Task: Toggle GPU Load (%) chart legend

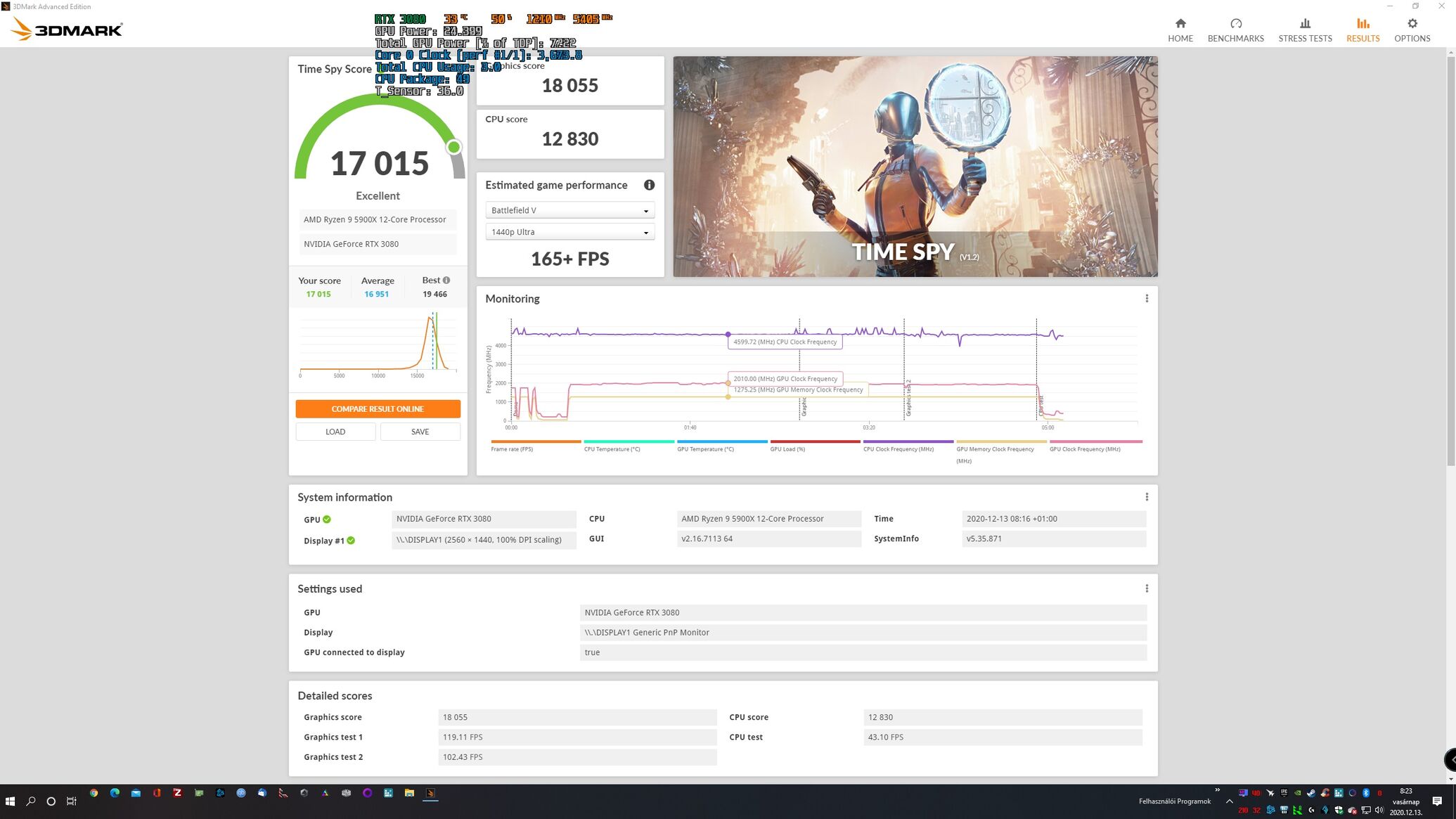Action: [787, 449]
